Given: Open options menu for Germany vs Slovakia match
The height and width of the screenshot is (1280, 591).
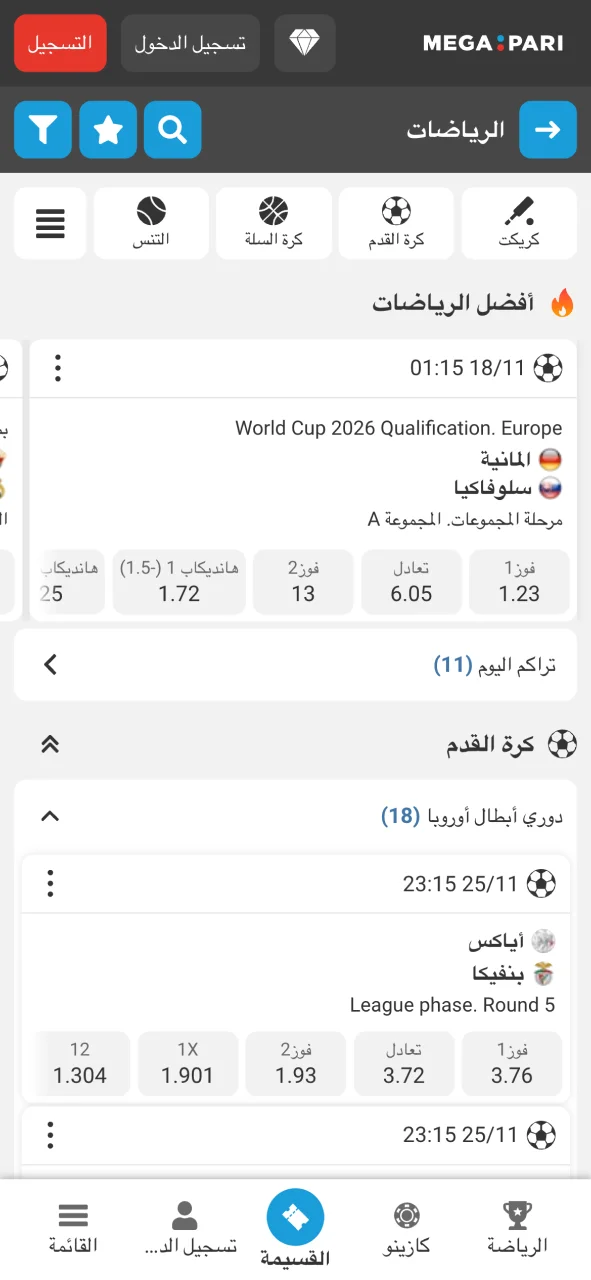Looking at the screenshot, I should click(58, 368).
